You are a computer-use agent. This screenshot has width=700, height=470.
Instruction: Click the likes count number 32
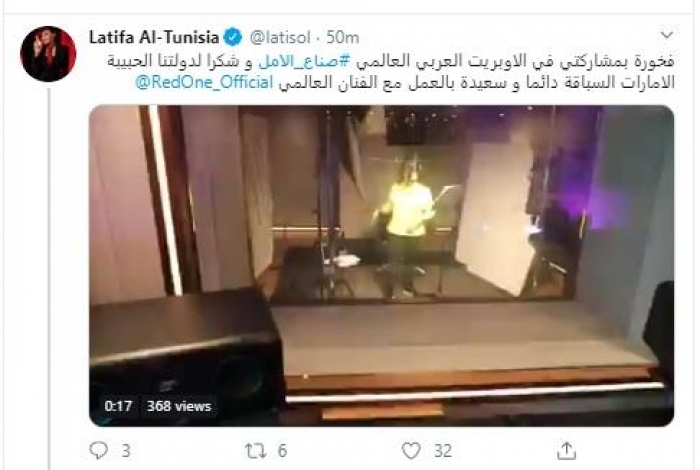click(443, 451)
